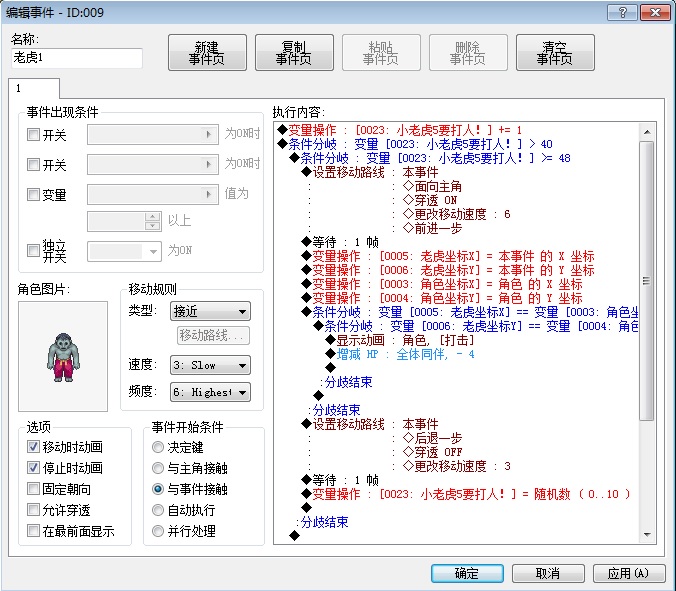Select the first 等待 : 1 帧 line
The image size is (676, 591).
pos(340,242)
